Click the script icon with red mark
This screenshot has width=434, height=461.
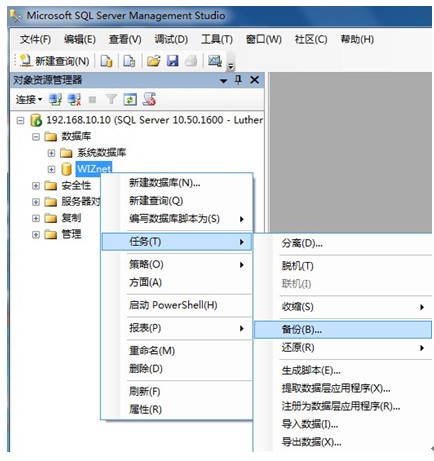[x=149, y=99]
